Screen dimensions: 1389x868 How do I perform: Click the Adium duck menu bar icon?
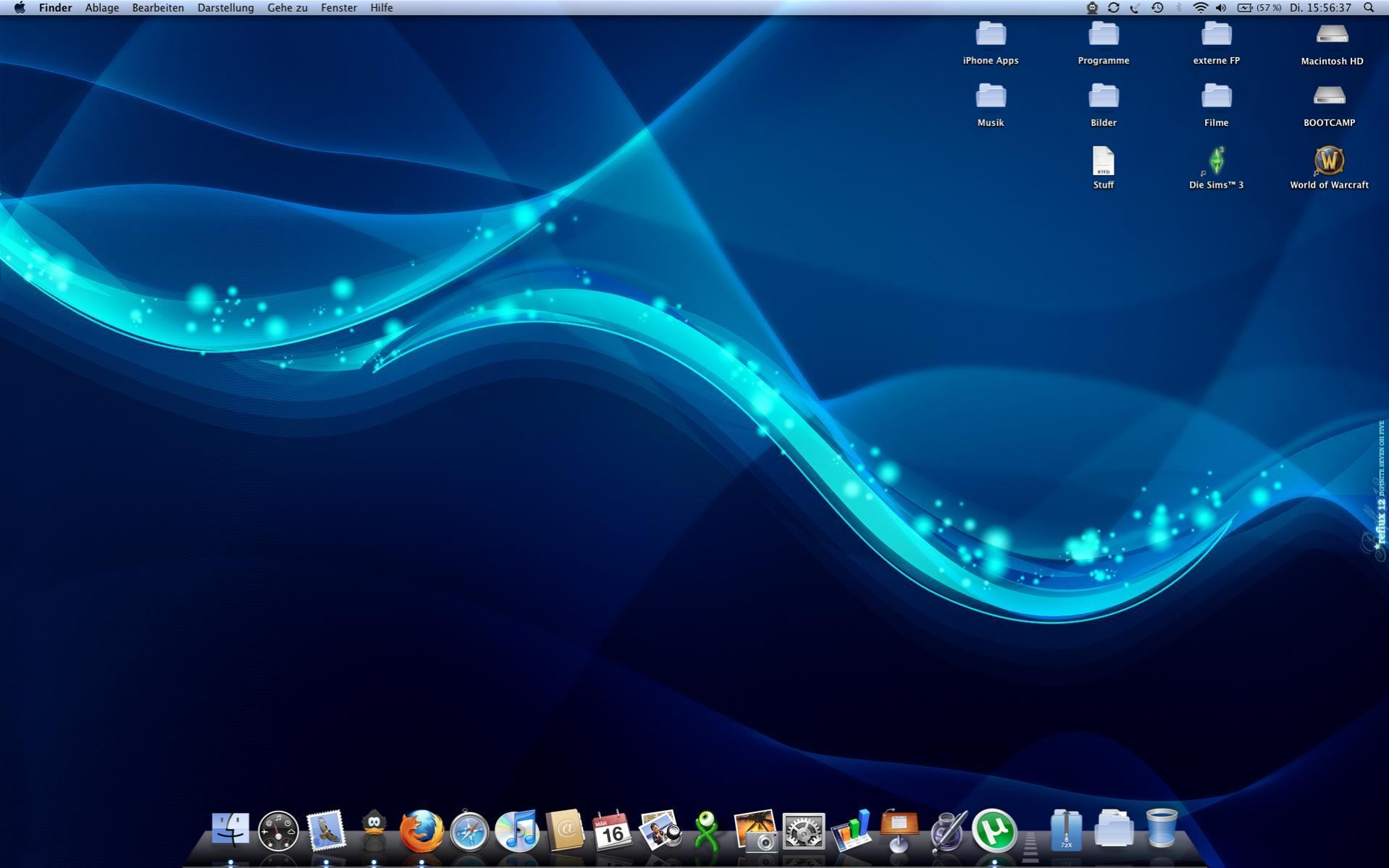tap(1092, 8)
